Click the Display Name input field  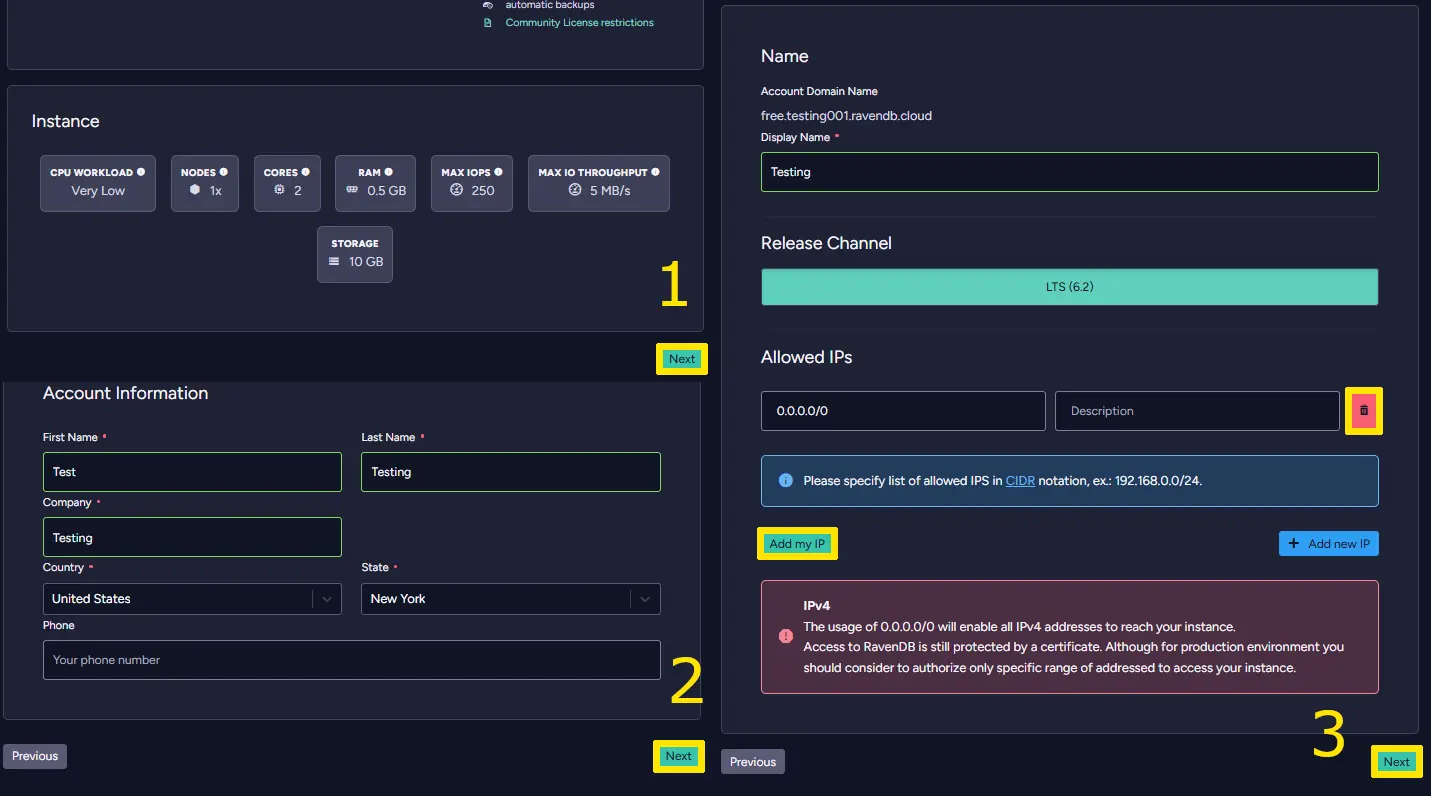[1069, 172]
